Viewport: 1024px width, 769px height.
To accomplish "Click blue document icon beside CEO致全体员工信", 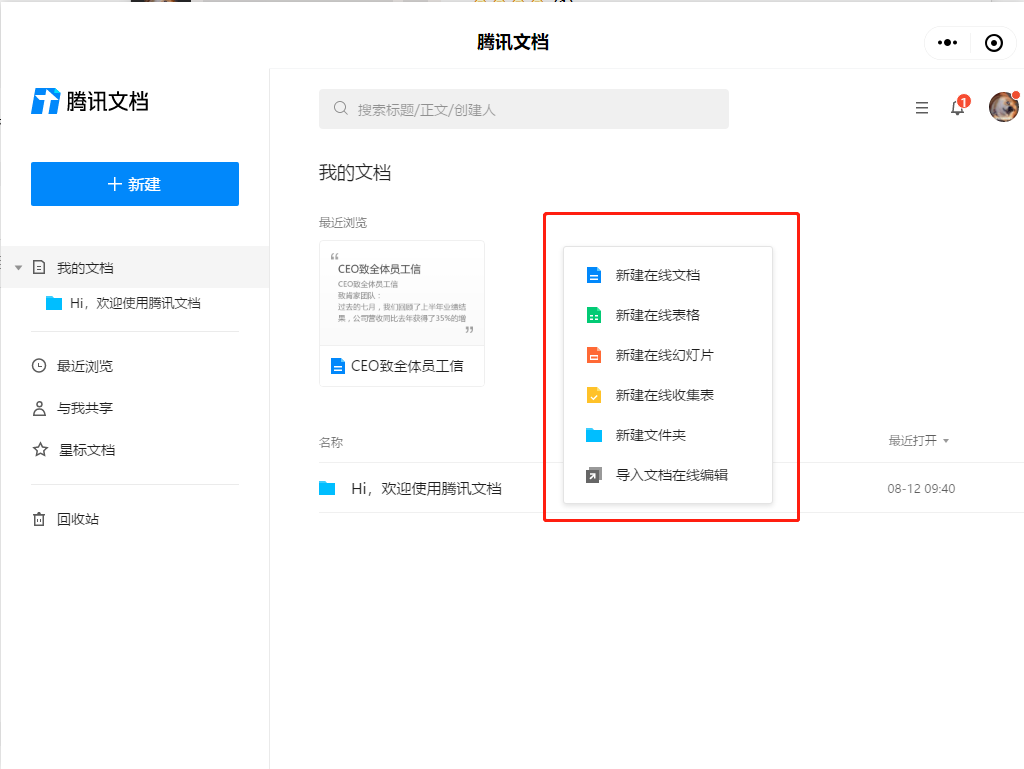I will coord(338,366).
